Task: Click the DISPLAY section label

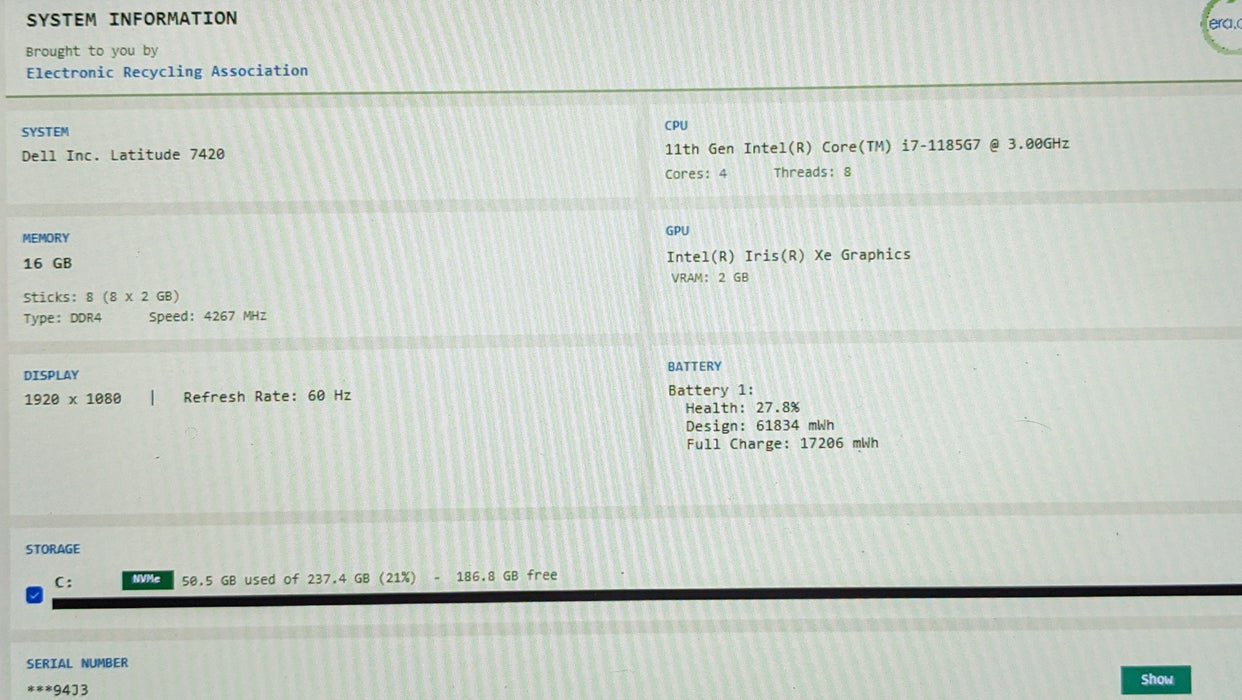Action: pyautogui.click(x=51, y=376)
